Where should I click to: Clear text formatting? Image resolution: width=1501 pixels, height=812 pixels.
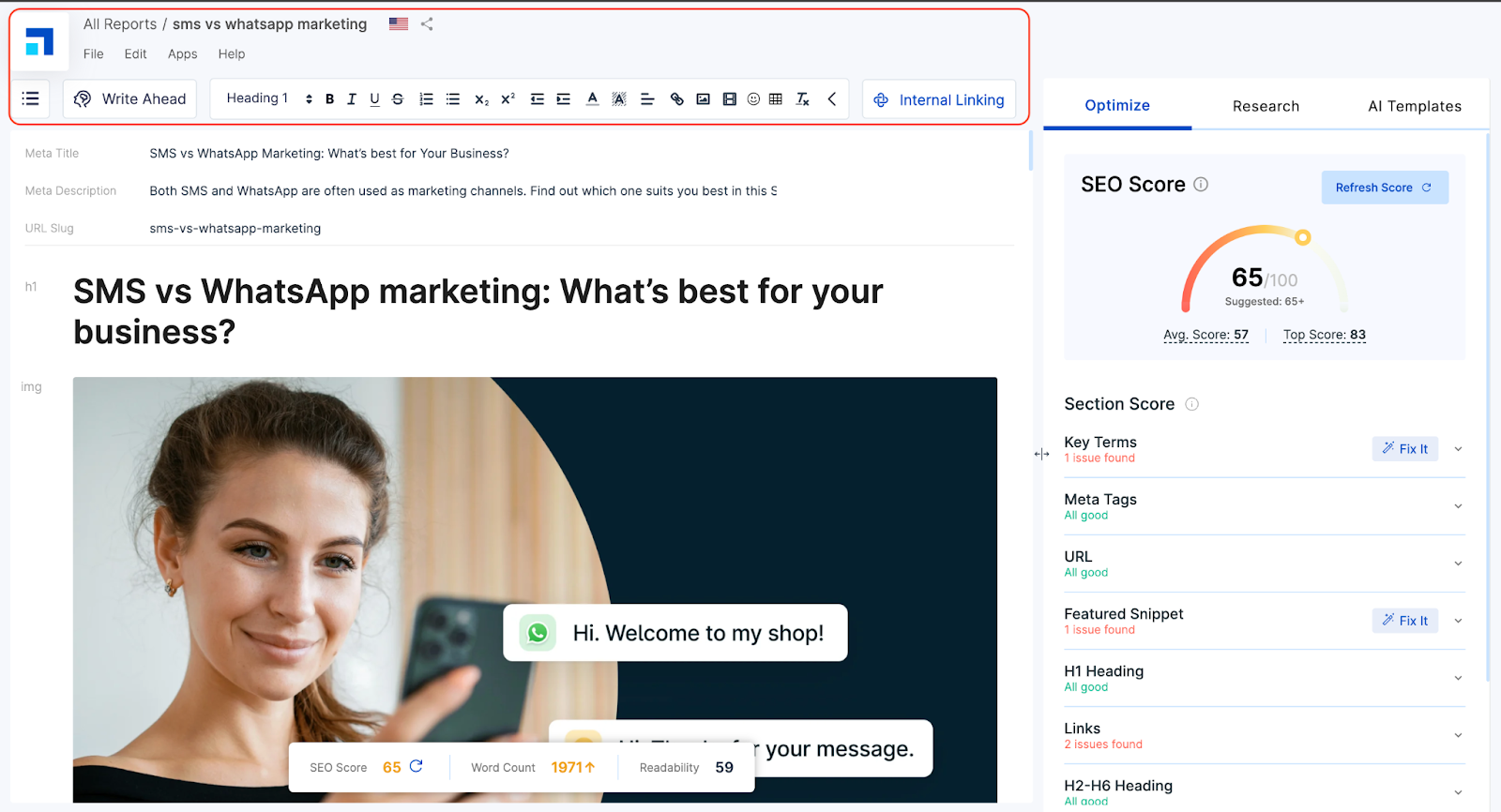(802, 99)
